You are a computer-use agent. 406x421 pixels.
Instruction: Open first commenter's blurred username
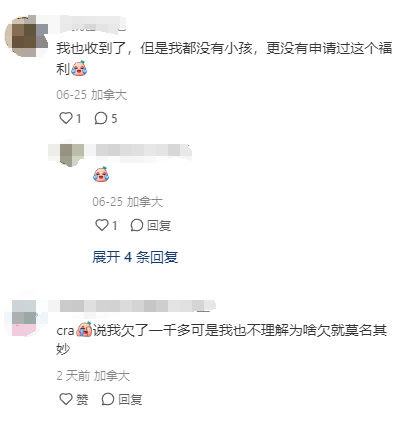(x=92, y=24)
